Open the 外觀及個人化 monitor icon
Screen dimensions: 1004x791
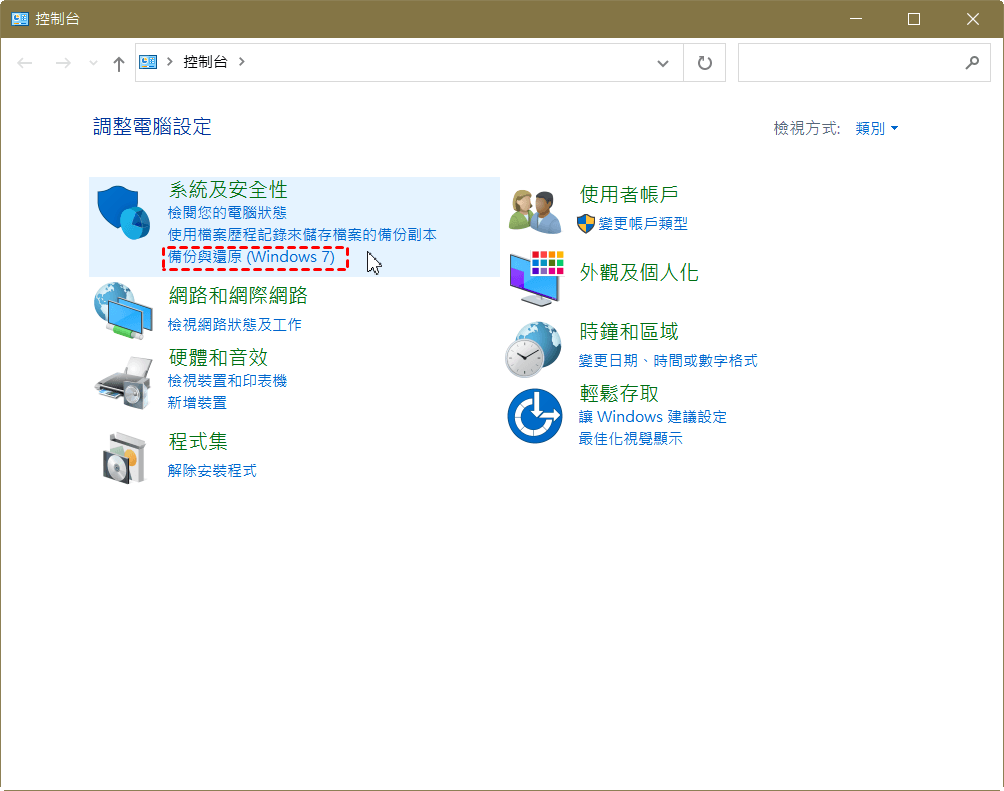535,277
